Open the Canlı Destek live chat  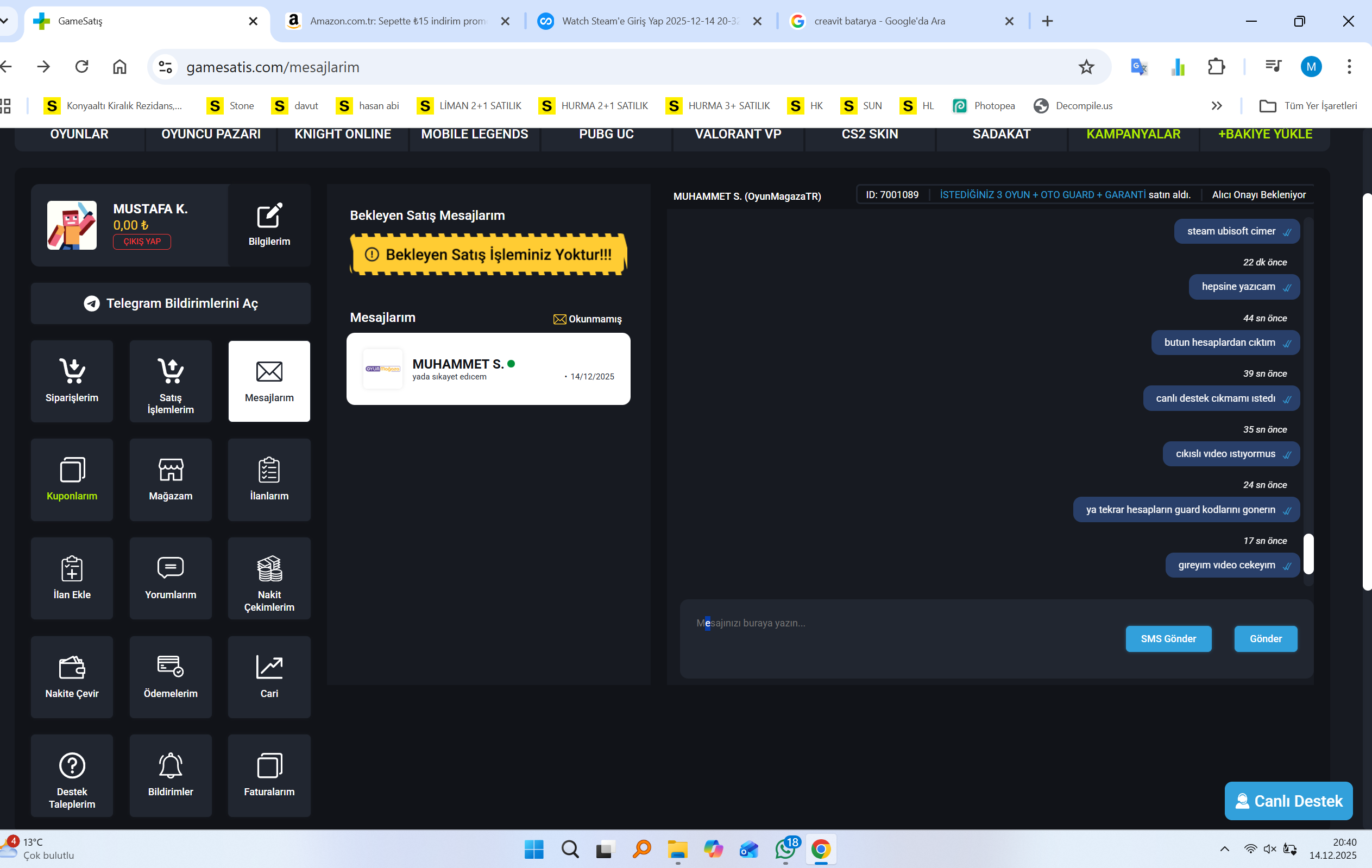[x=1288, y=801]
